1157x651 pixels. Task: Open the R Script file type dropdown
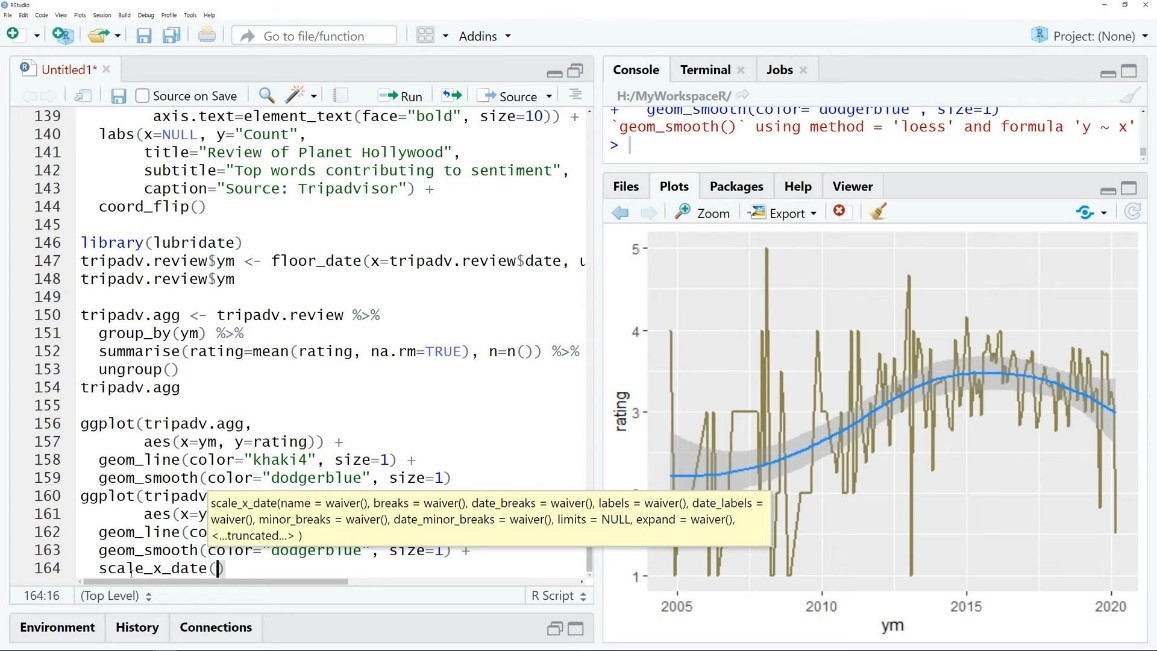pos(557,596)
